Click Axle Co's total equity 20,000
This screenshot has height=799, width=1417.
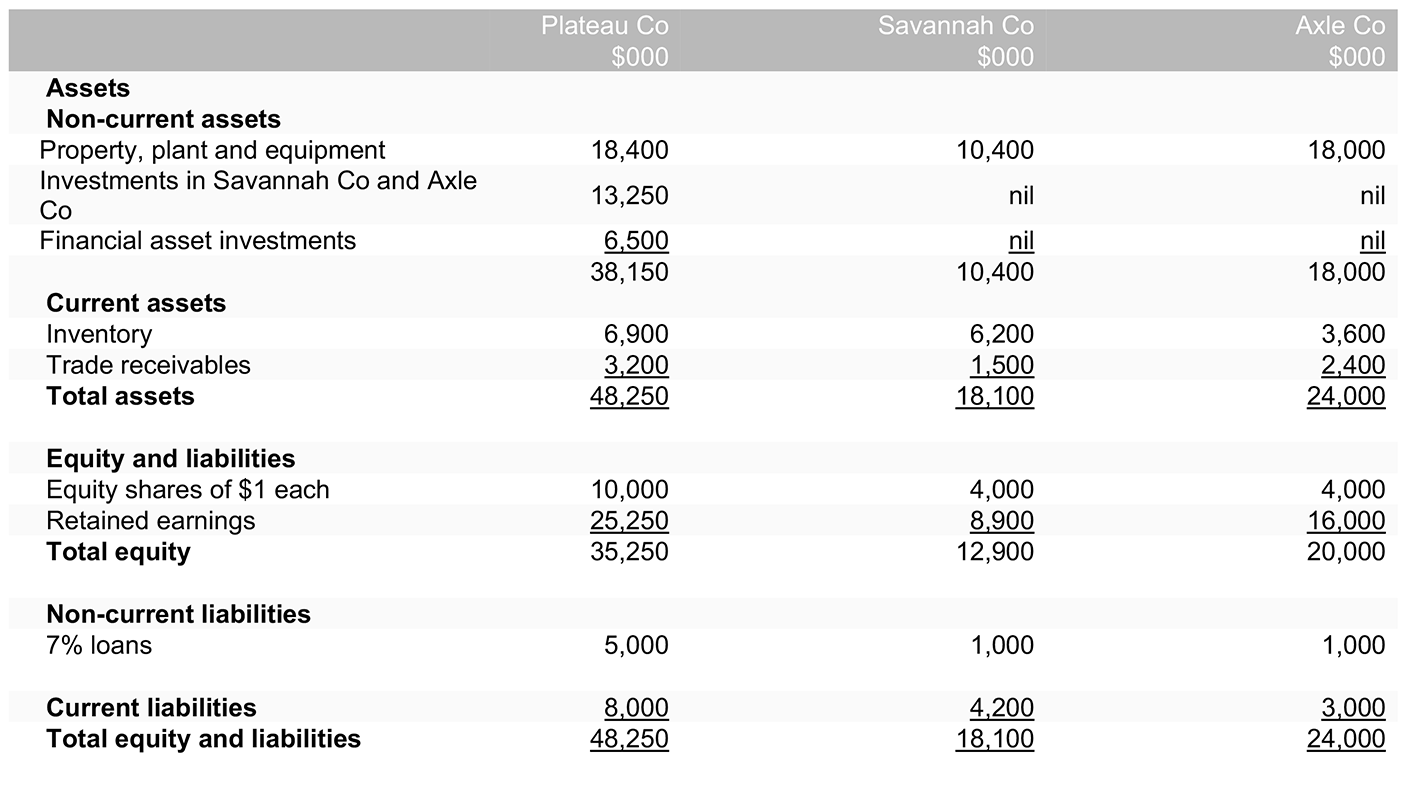click(1346, 552)
